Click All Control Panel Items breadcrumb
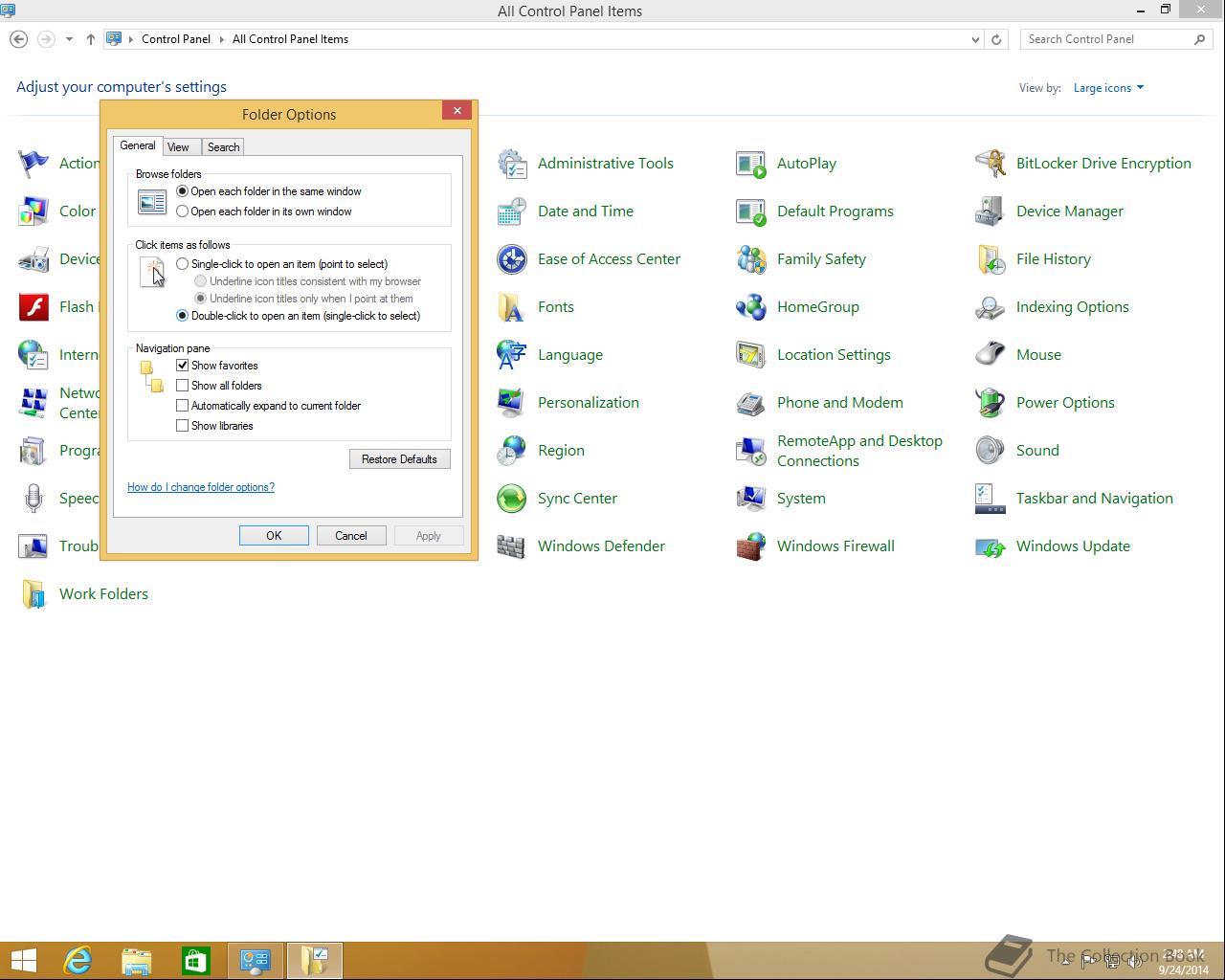The width and height of the screenshot is (1225, 980). pos(290,39)
